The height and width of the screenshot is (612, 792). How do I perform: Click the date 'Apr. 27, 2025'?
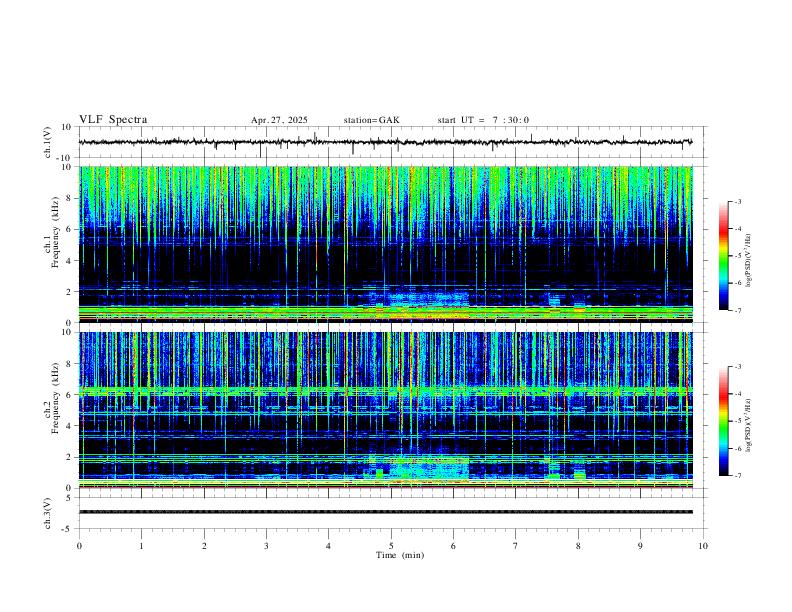[x=279, y=120]
